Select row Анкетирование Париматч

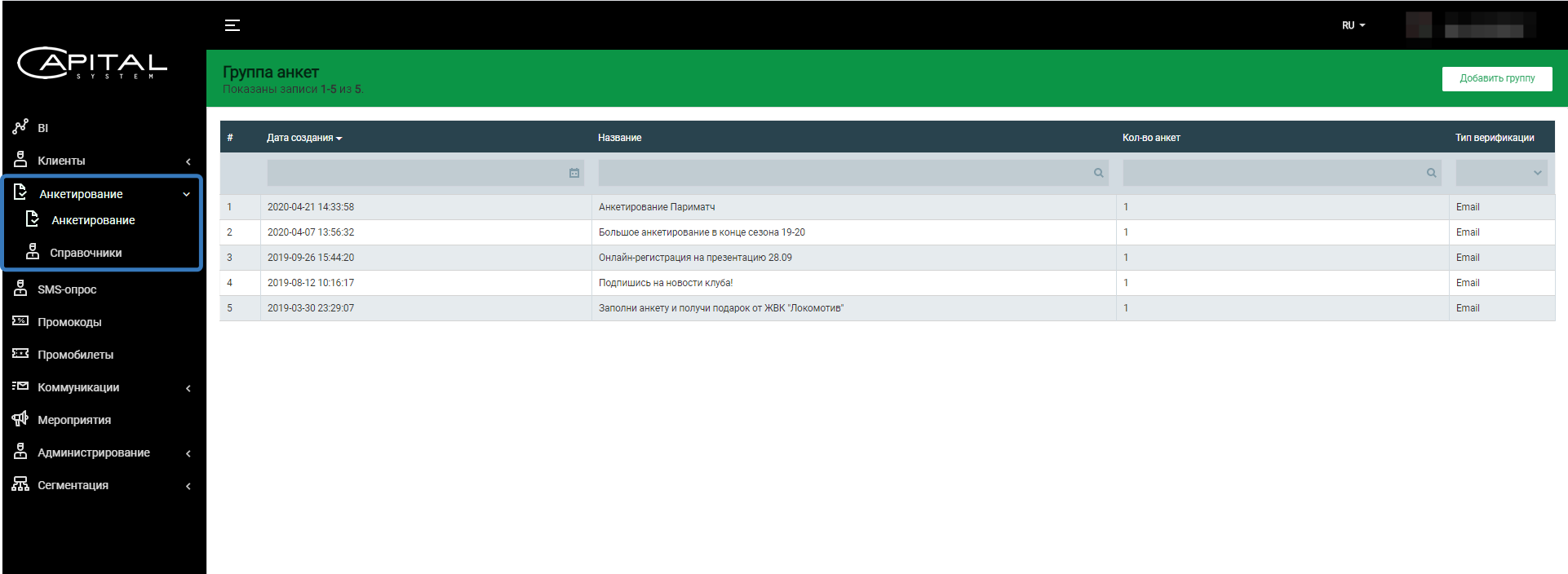coord(888,207)
